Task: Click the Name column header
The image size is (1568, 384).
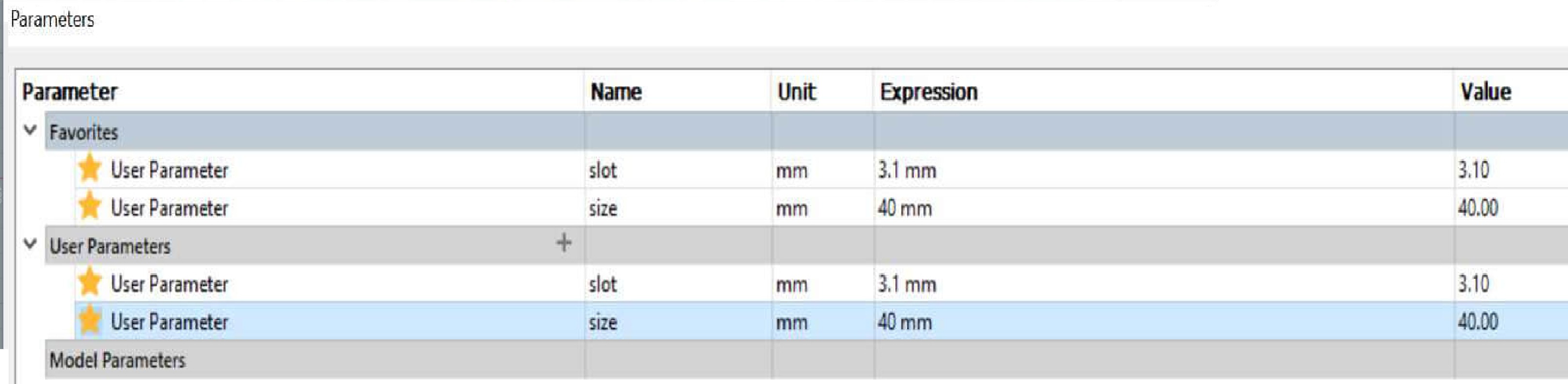Action: [615, 92]
